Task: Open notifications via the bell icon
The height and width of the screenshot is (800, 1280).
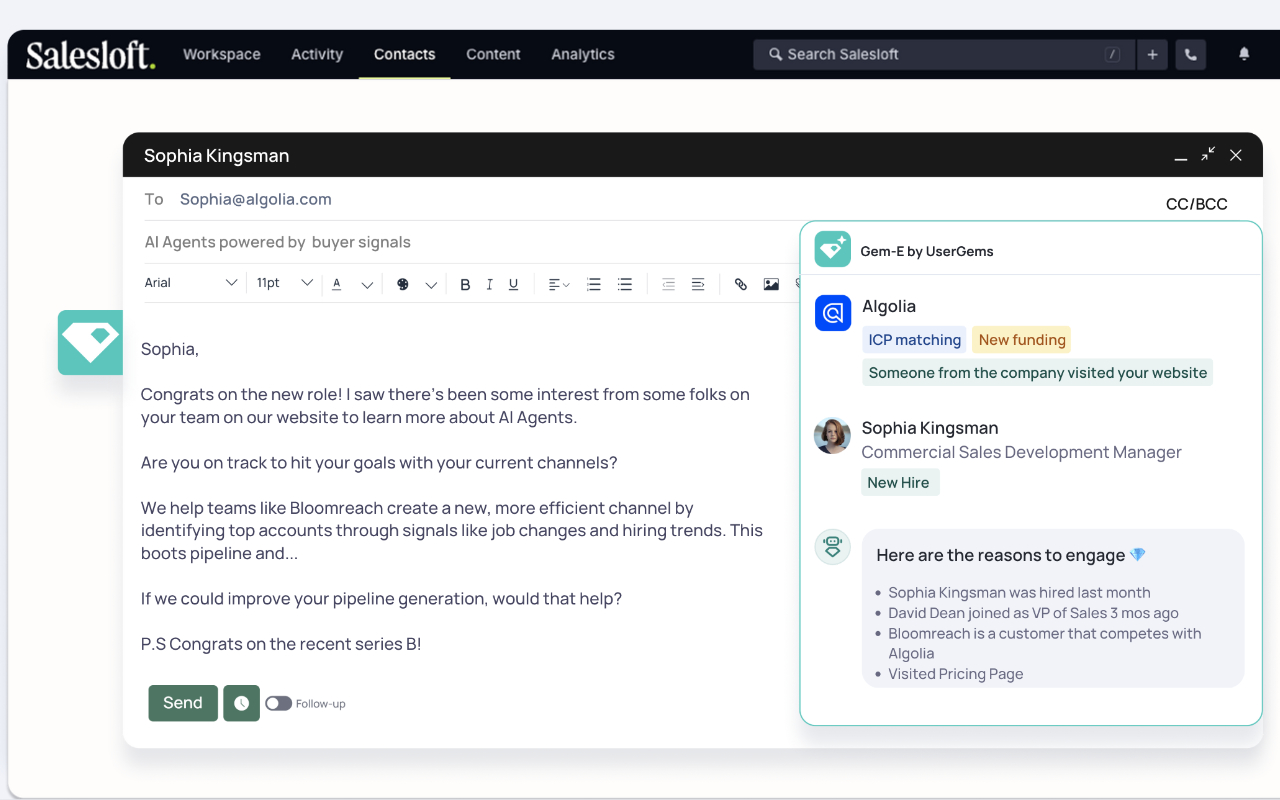Action: pyautogui.click(x=1243, y=54)
